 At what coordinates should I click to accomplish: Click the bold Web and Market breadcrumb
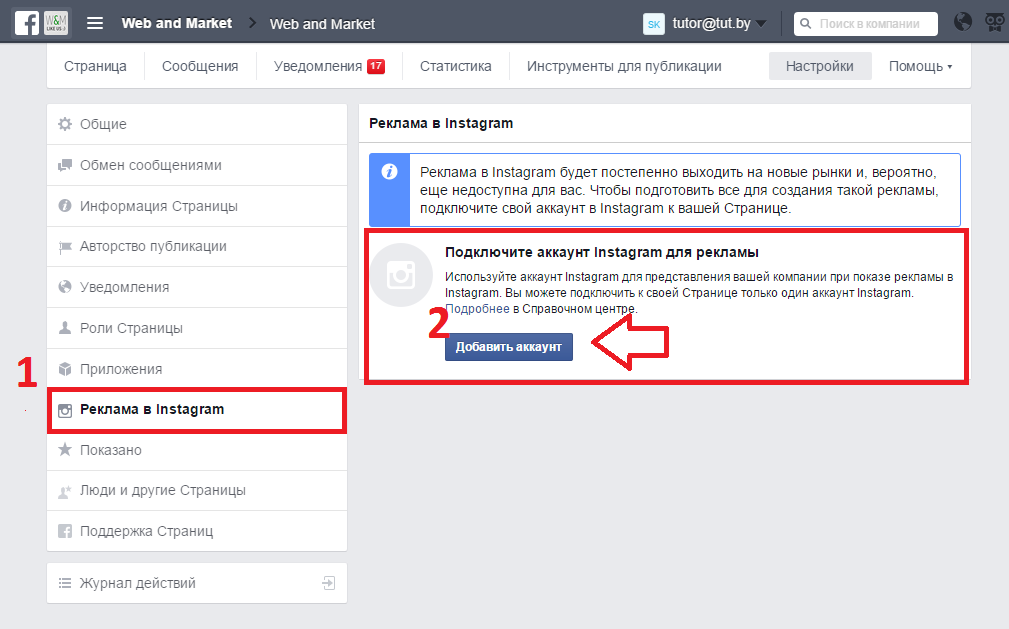pyautogui.click(x=176, y=23)
